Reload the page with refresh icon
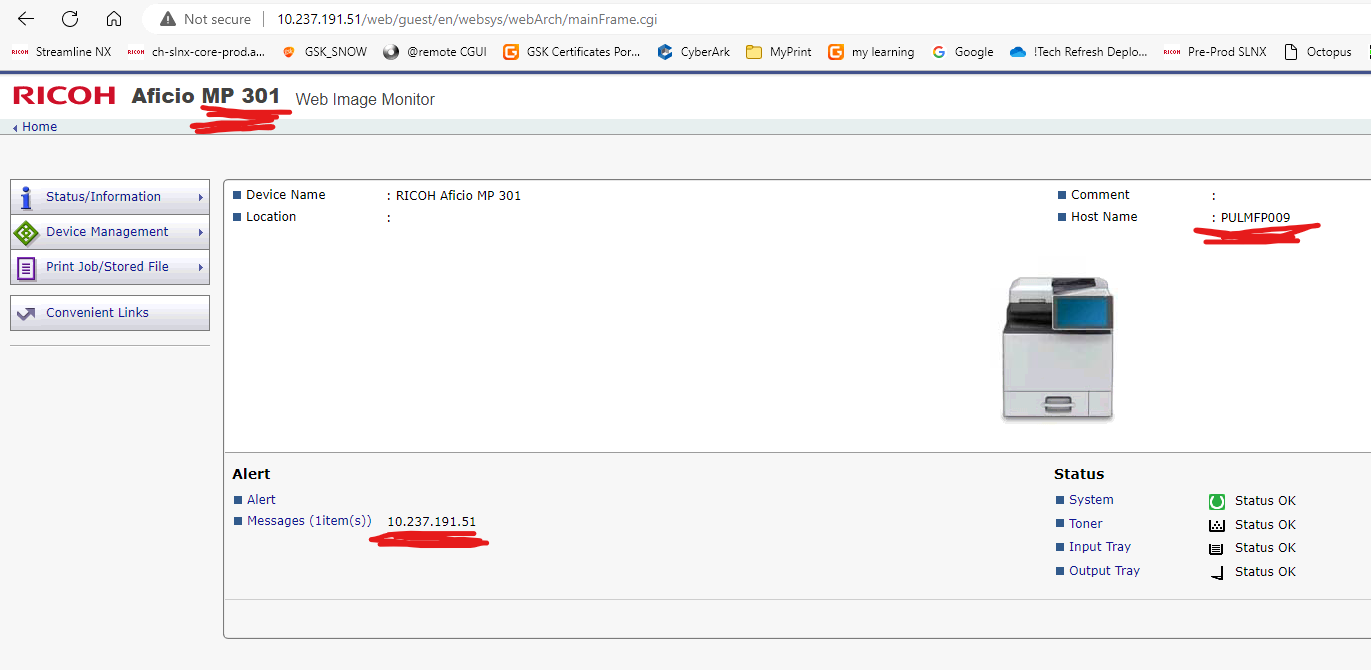1371x670 pixels. point(70,19)
